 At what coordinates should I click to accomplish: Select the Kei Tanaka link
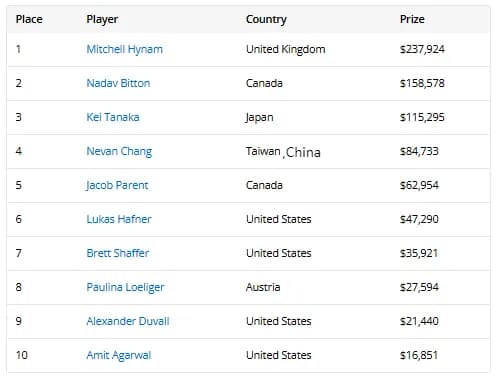point(113,117)
